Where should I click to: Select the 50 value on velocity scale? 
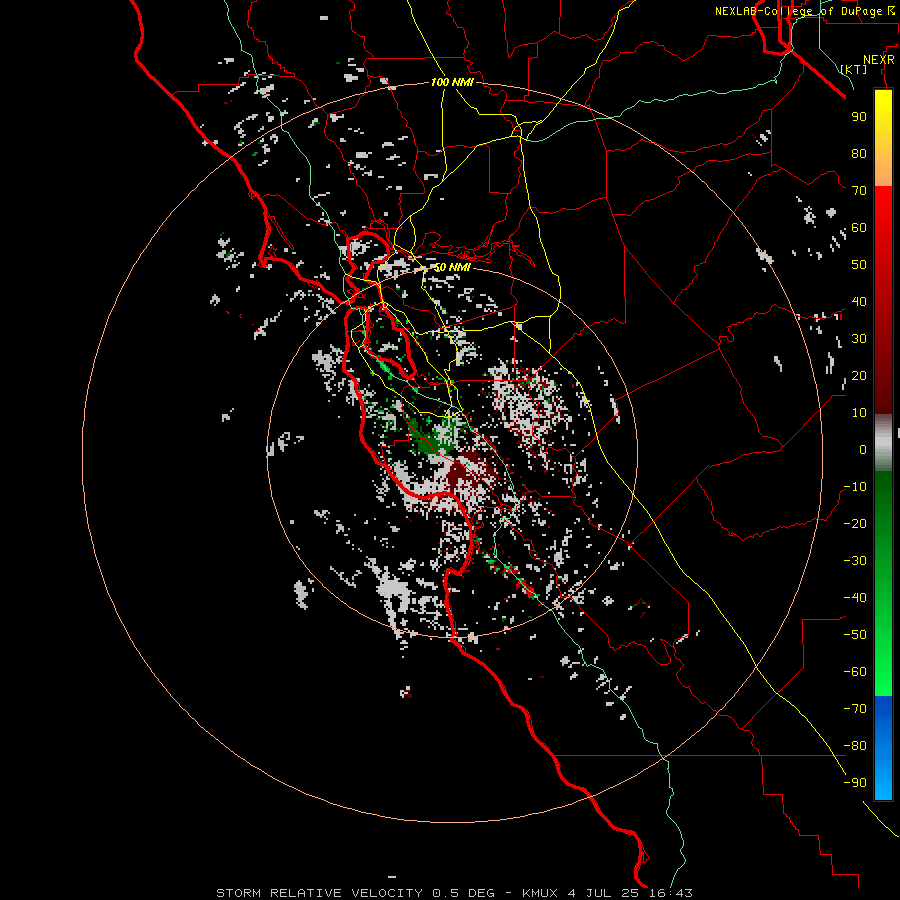click(x=859, y=265)
